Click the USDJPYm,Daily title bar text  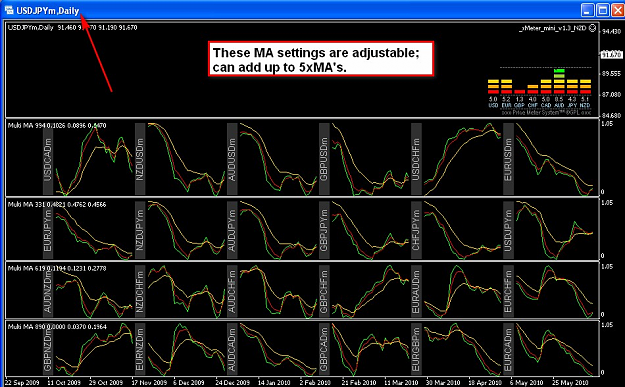48,10
